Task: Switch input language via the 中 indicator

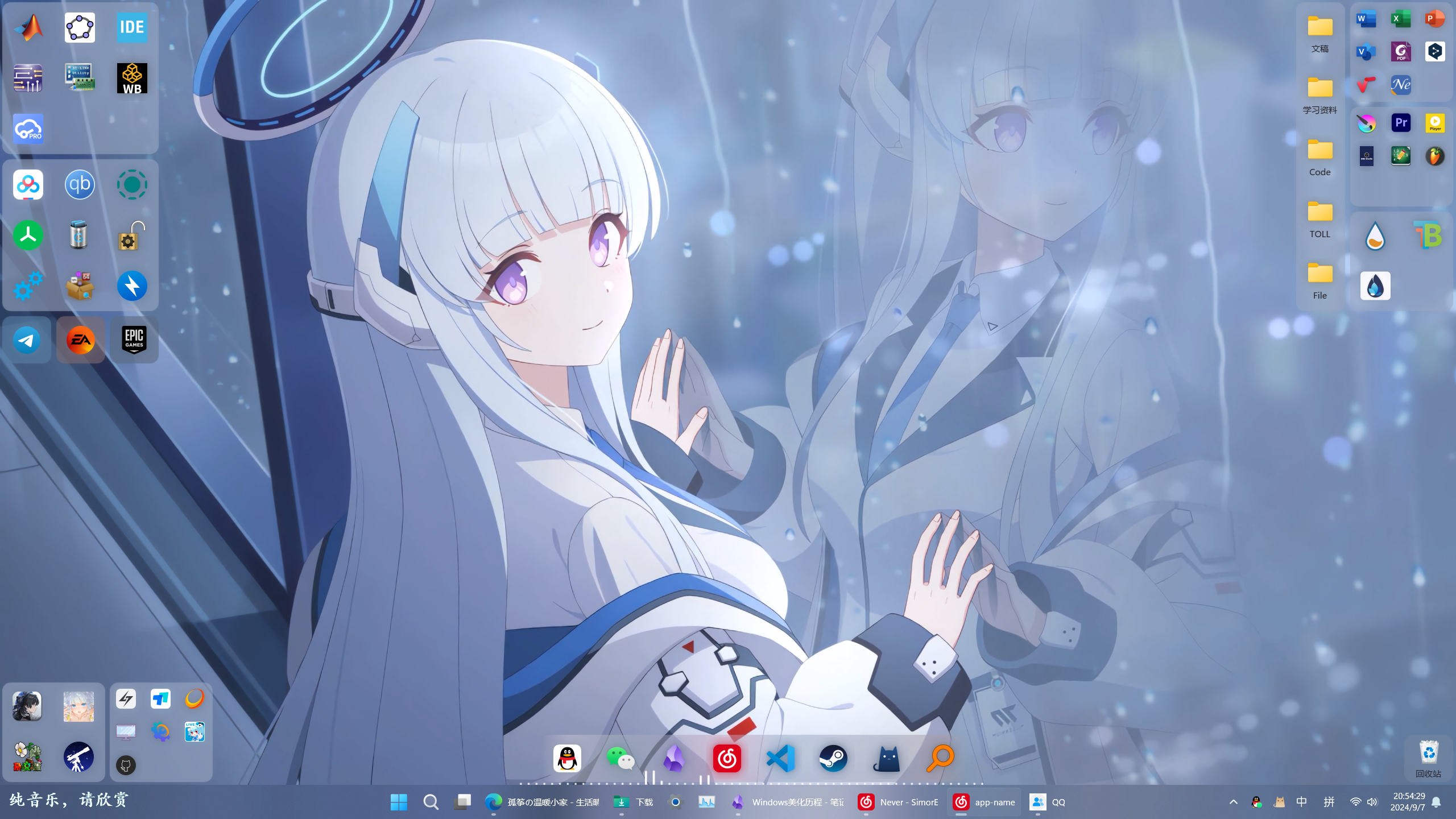Action: (x=1301, y=802)
